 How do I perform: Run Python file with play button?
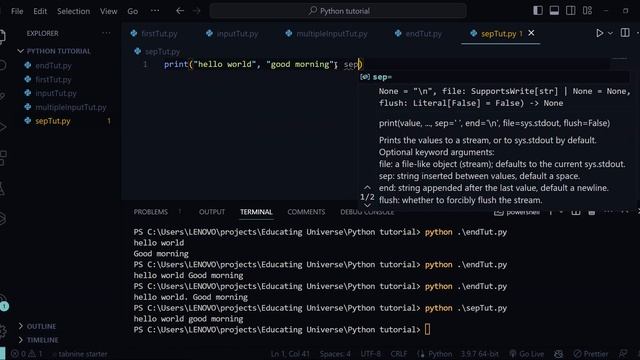coord(599,33)
